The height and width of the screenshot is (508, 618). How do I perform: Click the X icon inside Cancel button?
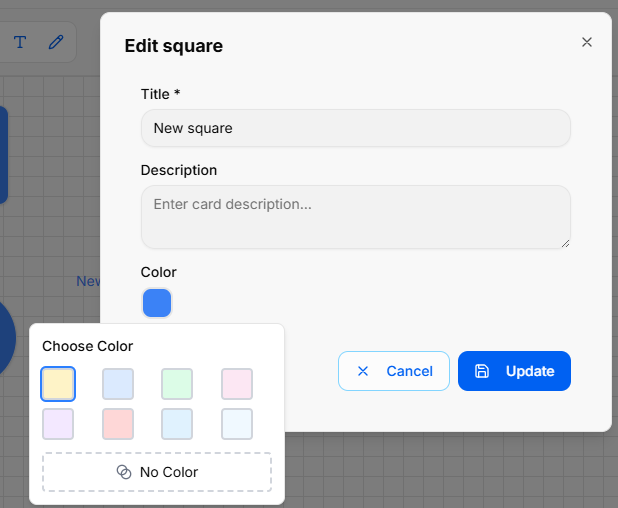pyautogui.click(x=363, y=371)
